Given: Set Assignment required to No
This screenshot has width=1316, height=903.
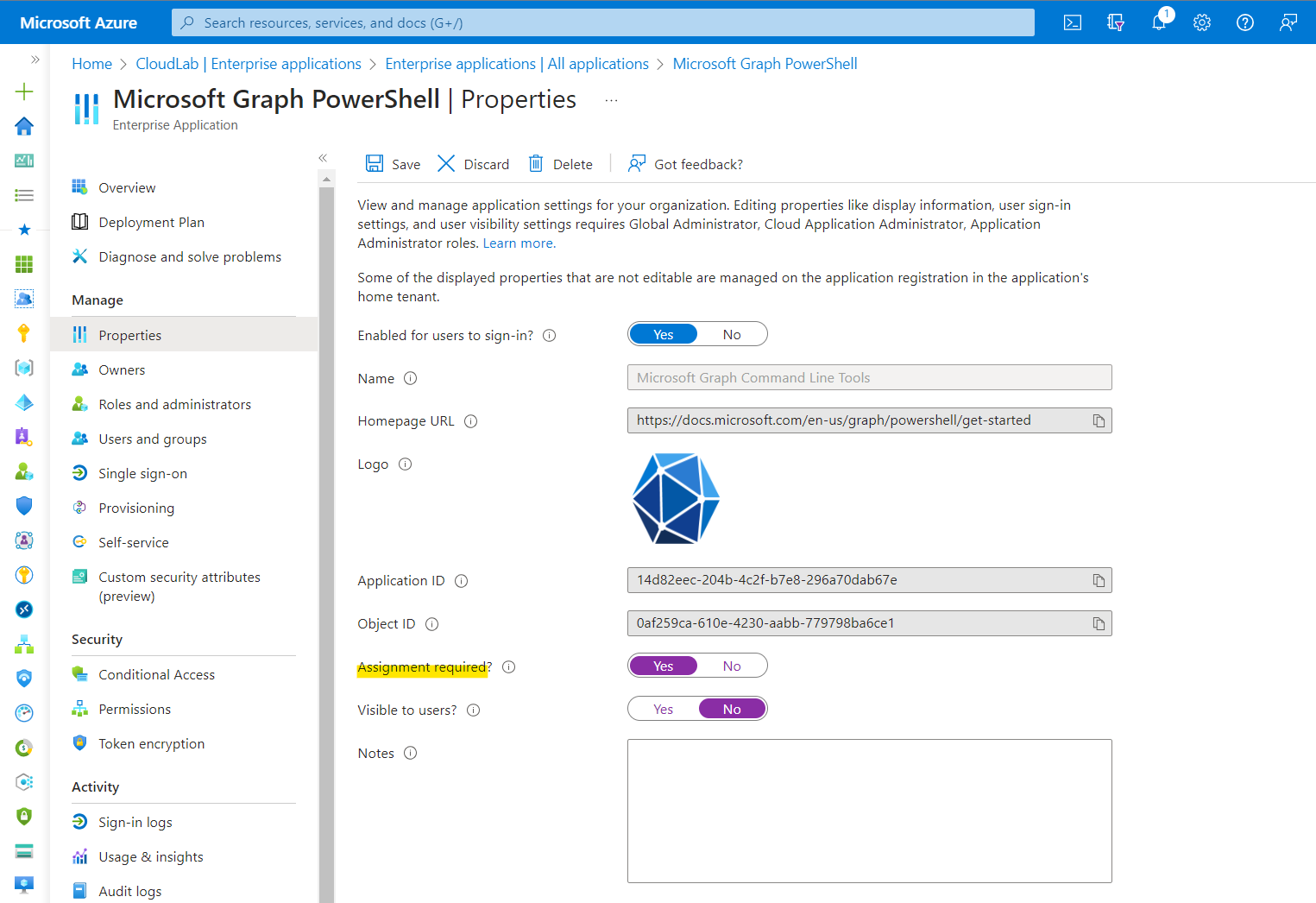Looking at the screenshot, I should [x=732, y=666].
